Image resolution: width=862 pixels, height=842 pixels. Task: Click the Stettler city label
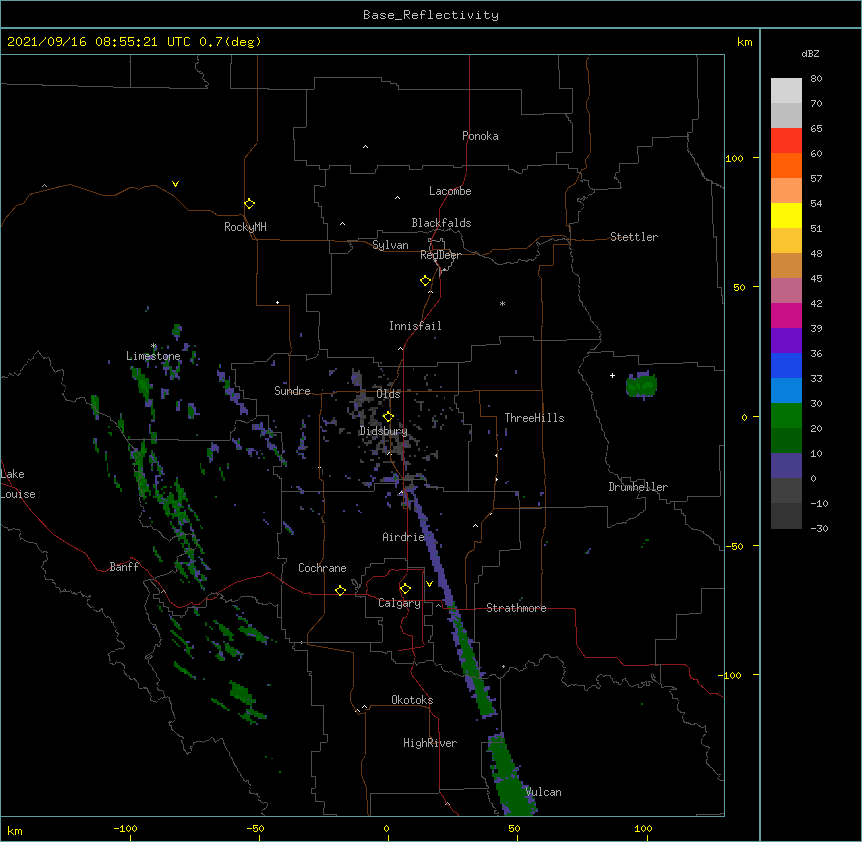click(634, 237)
